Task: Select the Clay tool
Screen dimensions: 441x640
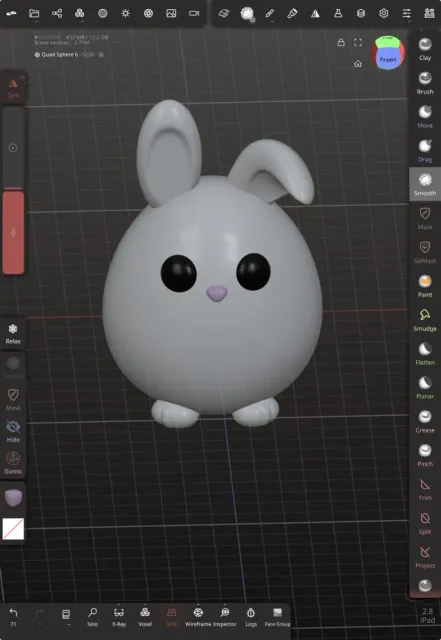Action: click(x=425, y=49)
